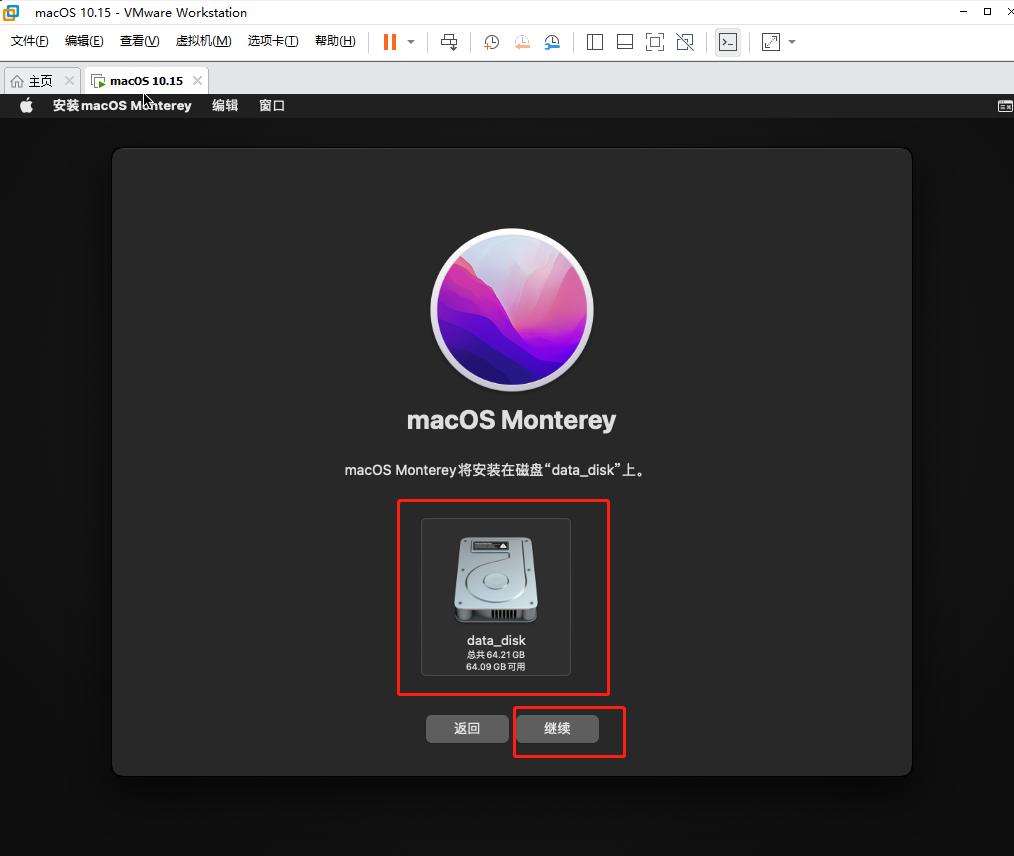Click the 继续 button
This screenshot has height=856, width=1014.
[557, 729]
